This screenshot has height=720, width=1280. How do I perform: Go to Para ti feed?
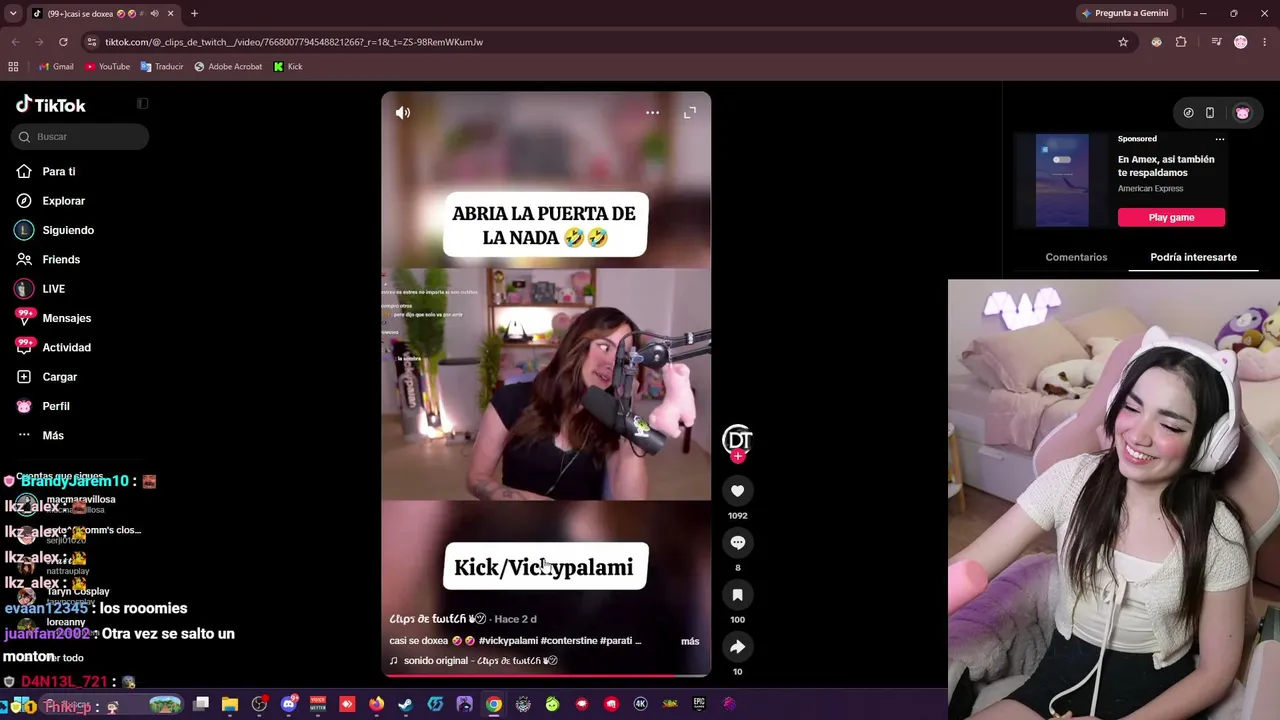click(59, 172)
